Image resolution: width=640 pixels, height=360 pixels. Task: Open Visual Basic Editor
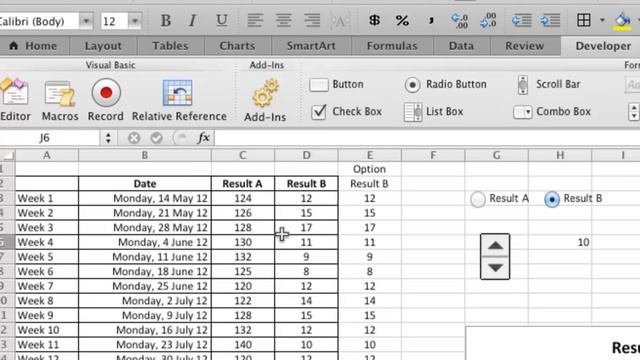pyautogui.click(x=15, y=100)
